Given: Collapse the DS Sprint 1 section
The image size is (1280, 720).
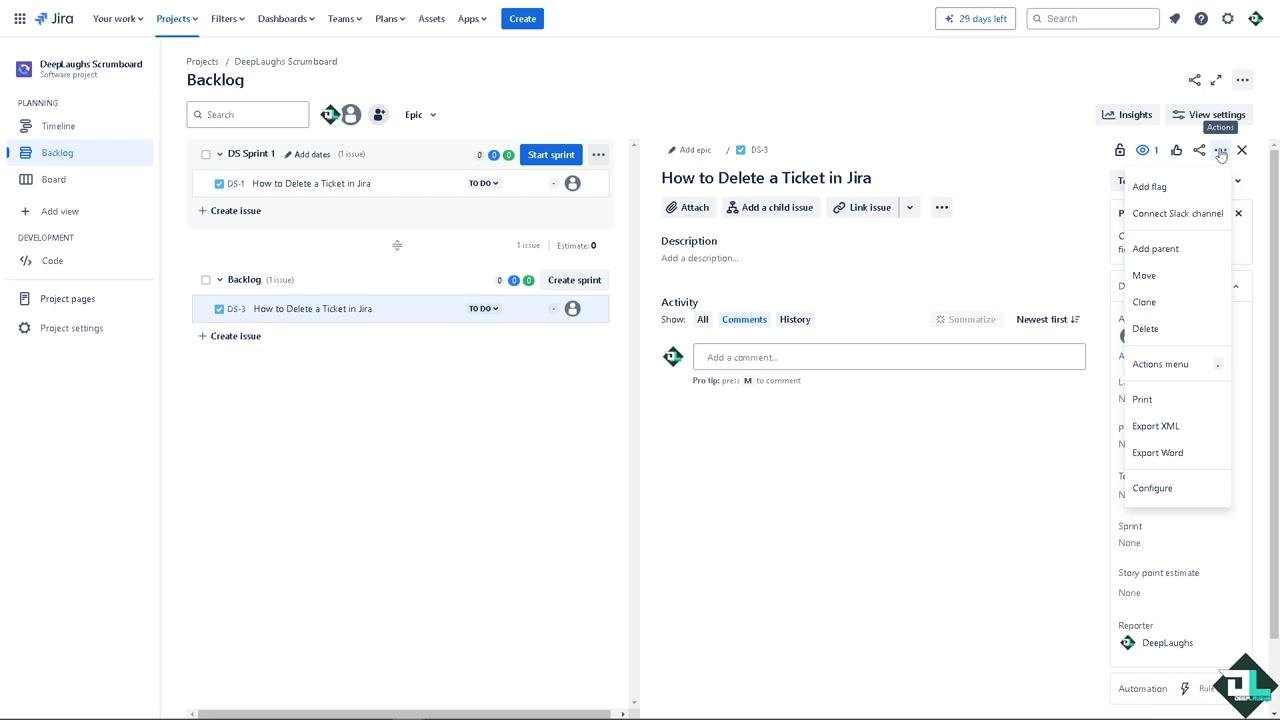Looking at the screenshot, I should (220, 154).
